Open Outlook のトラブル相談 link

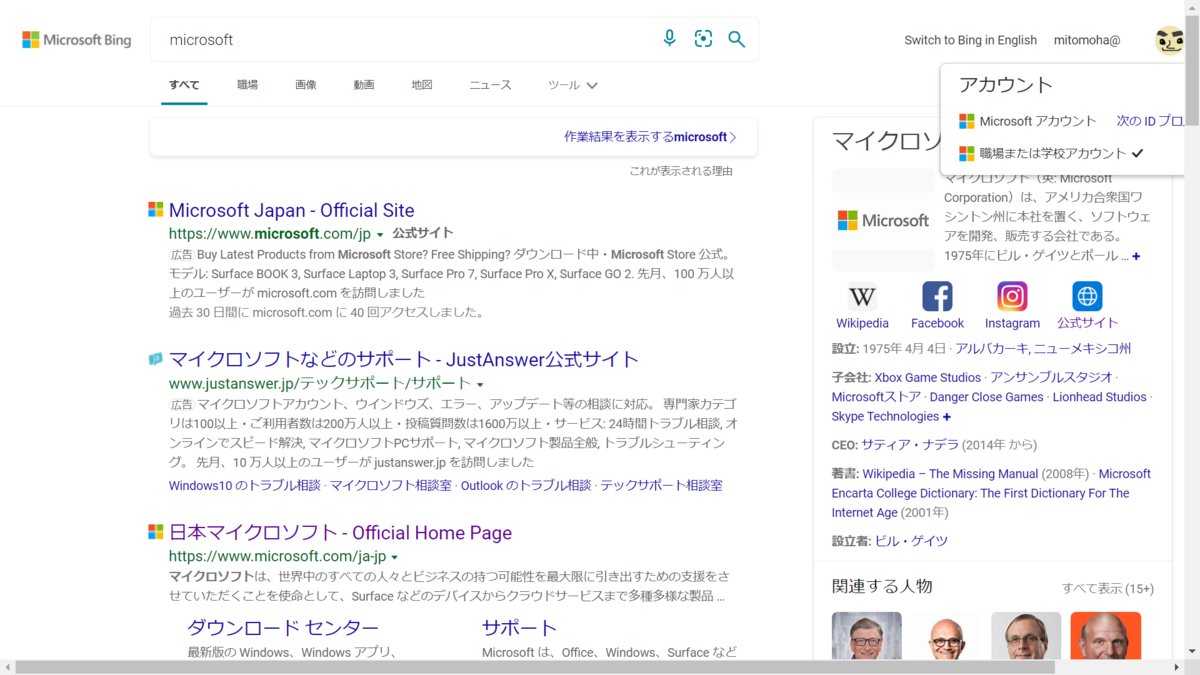click(x=526, y=485)
